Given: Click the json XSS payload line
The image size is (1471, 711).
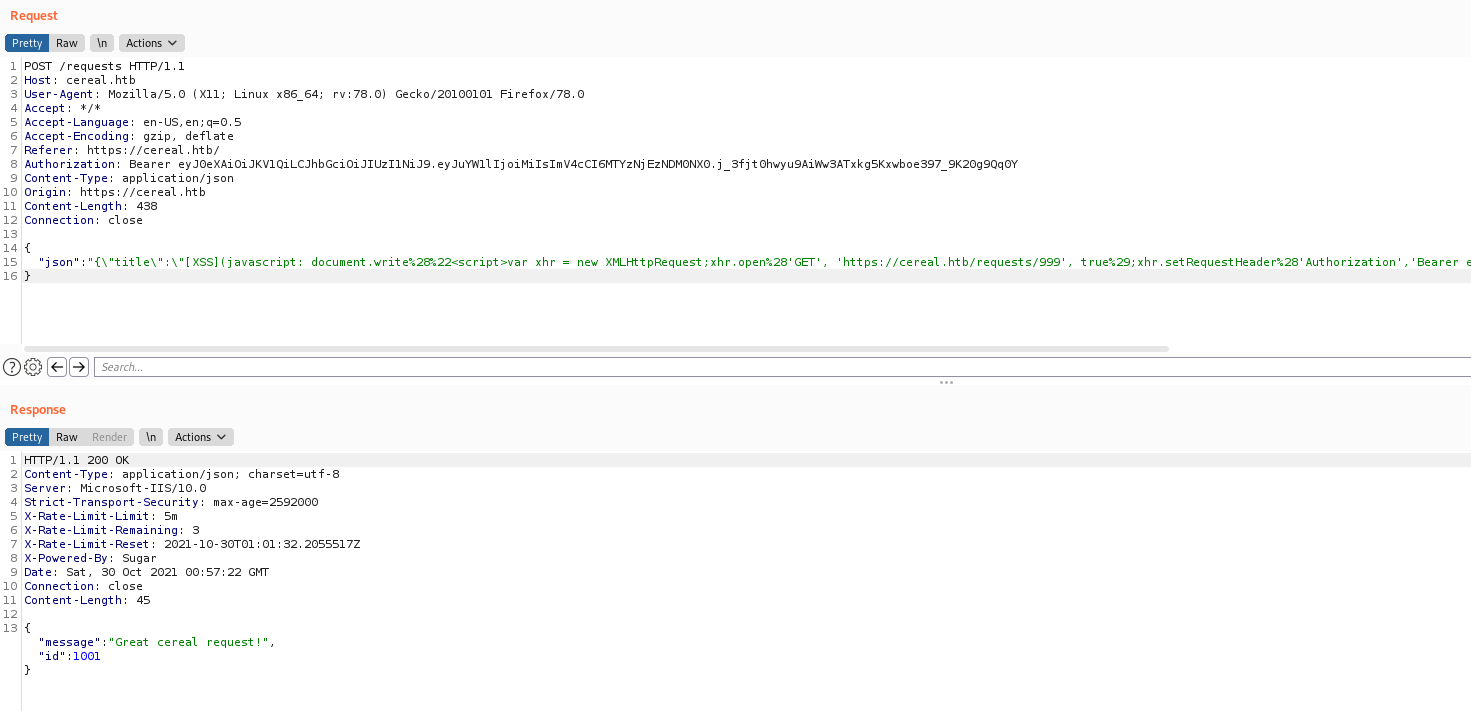Looking at the screenshot, I should pyautogui.click(x=754, y=262).
